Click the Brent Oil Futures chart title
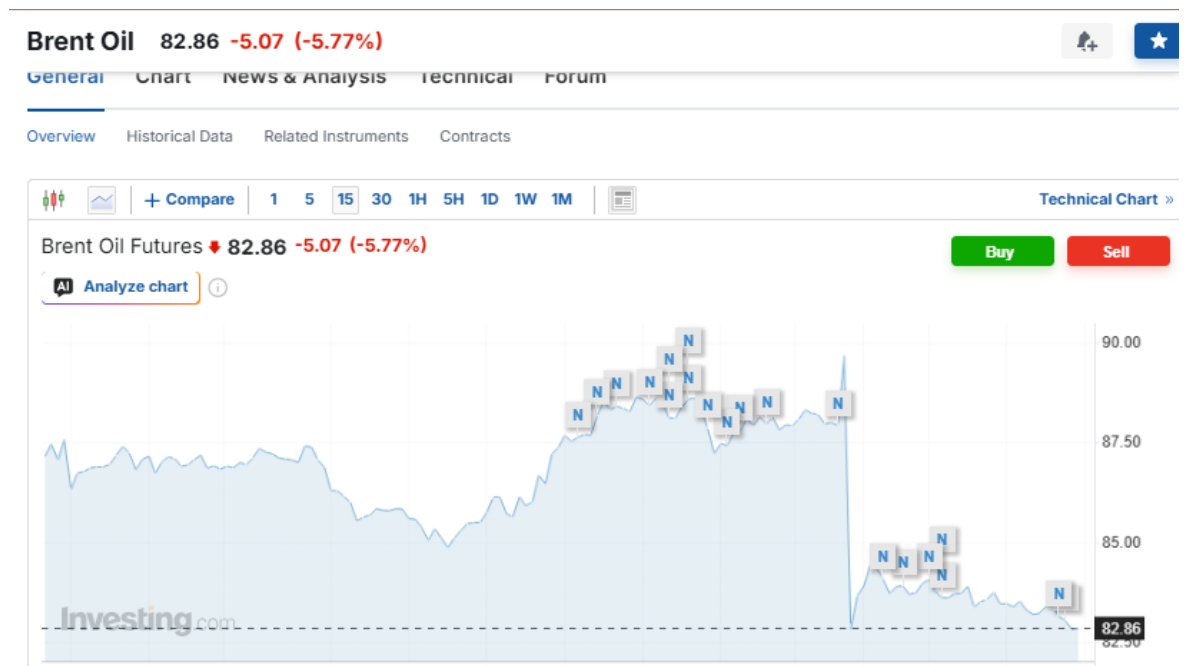Image resolution: width=1189 pixels, height=666 pixels. pos(121,247)
